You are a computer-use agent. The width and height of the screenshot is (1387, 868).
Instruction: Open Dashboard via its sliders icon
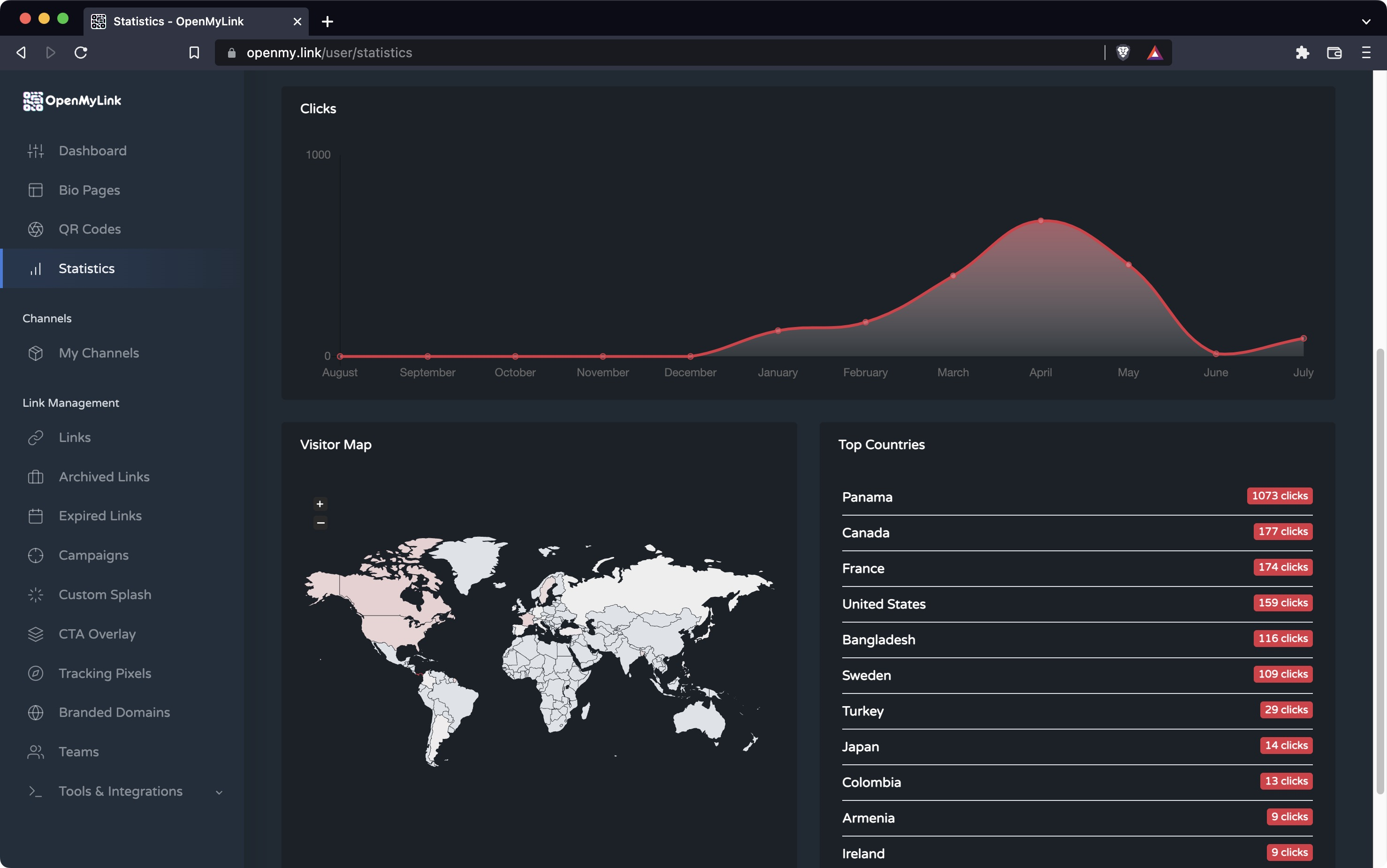click(36, 151)
